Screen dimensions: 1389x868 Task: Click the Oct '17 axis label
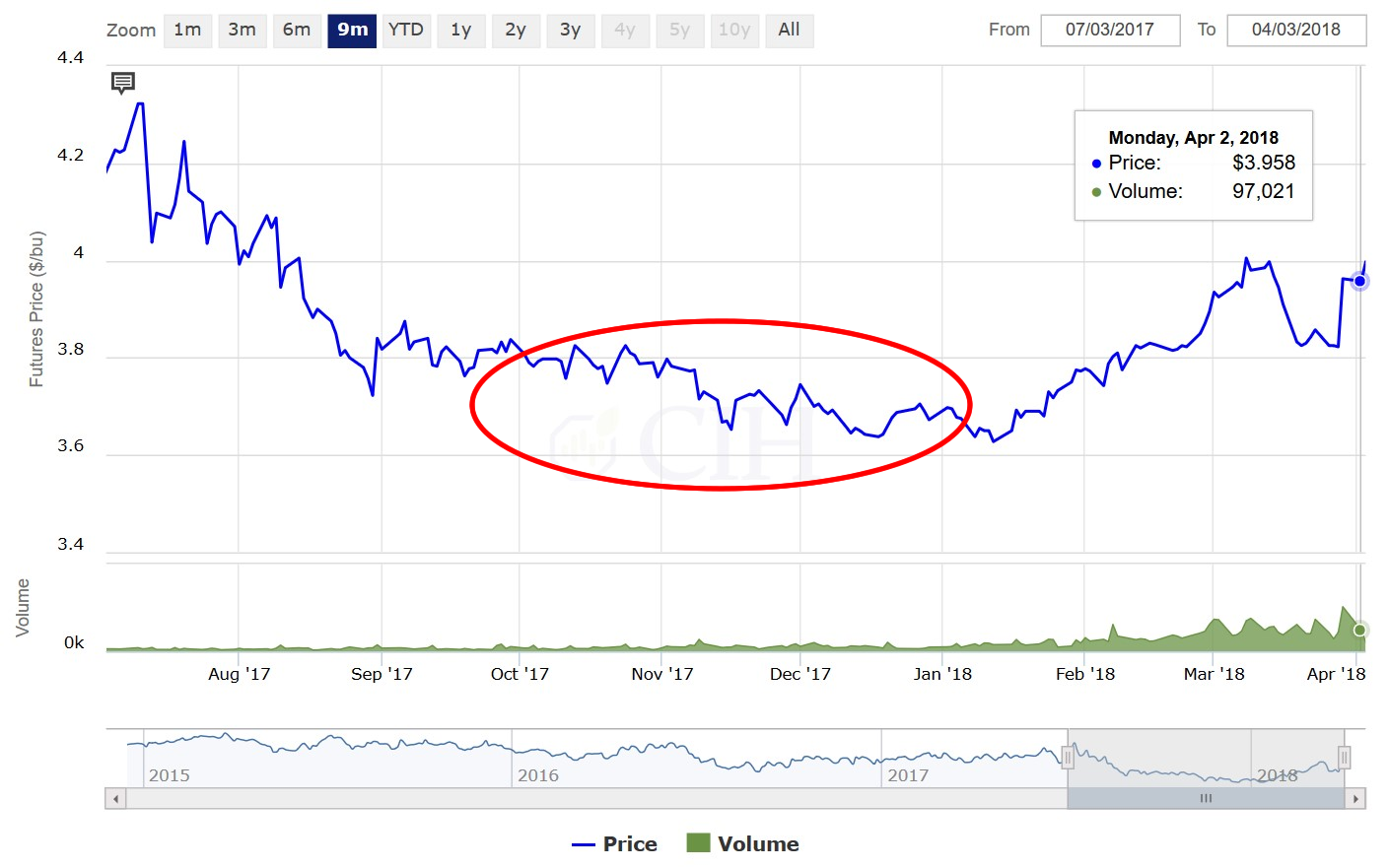pyautogui.click(x=520, y=674)
